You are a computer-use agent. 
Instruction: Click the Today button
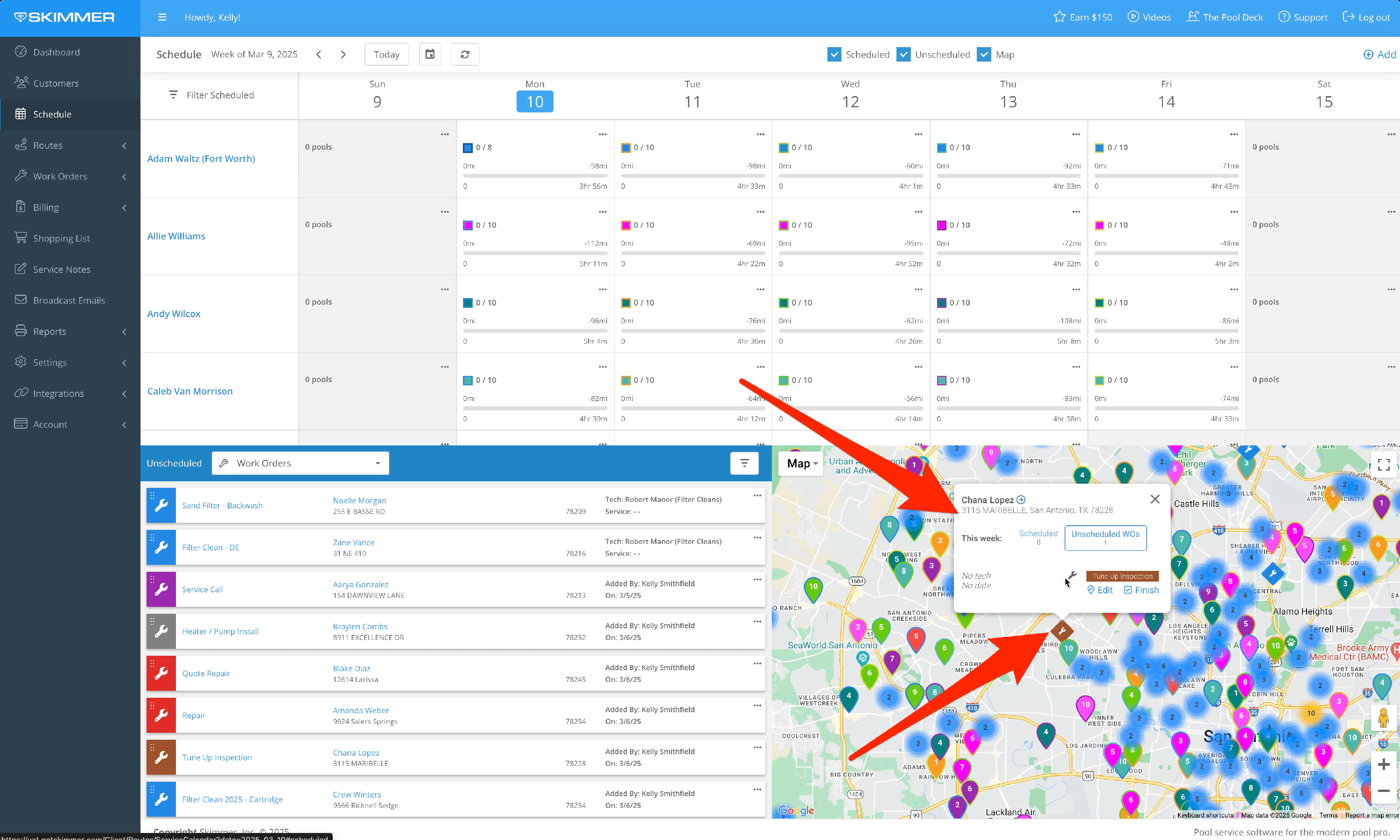tap(386, 55)
